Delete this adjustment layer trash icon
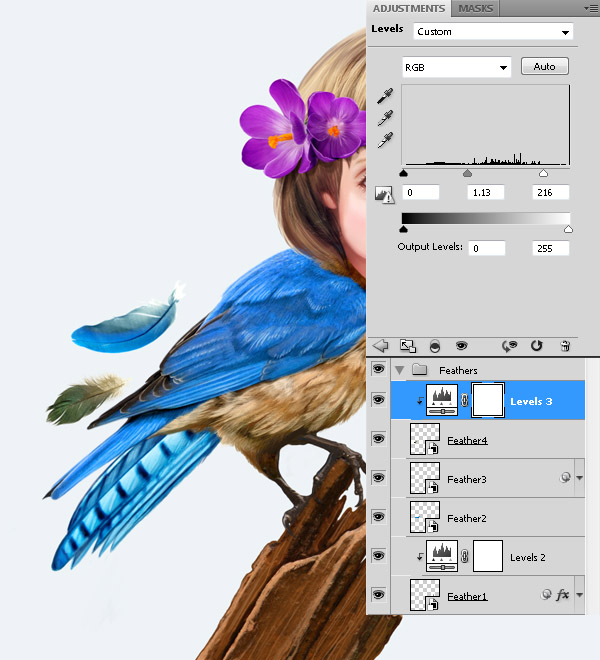Viewport: 600px width, 660px height. tap(565, 346)
